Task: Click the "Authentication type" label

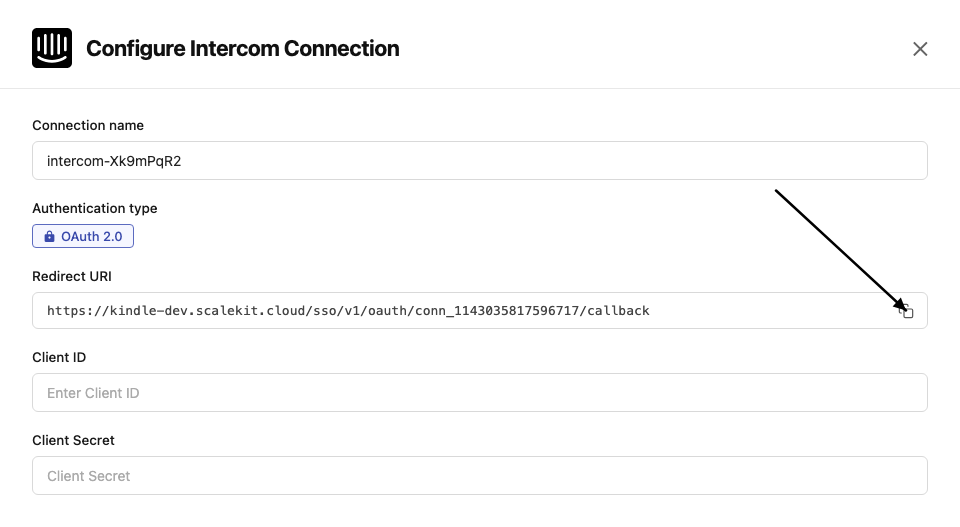Action: [x=95, y=209]
